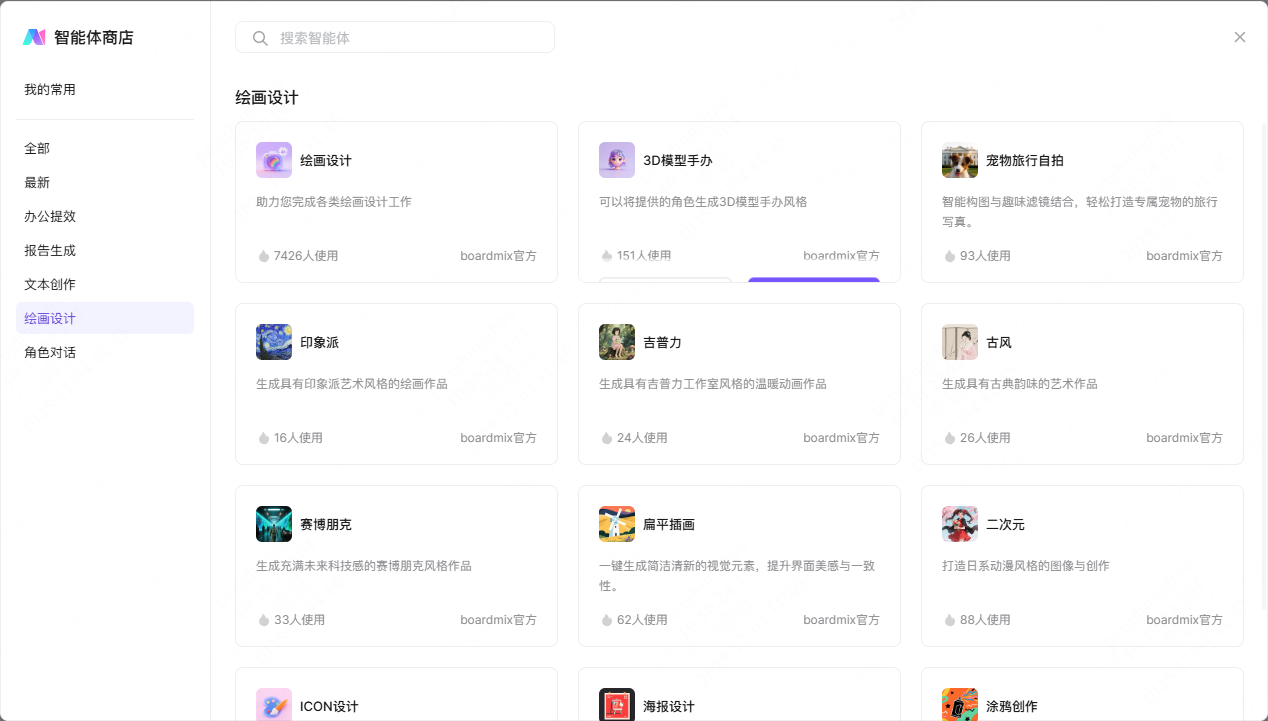The width and height of the screenshot is (1268, 721).
Task: Click description 生成具有吉普力工作室风格的温暖动画作品
Action: tap(713, 384)
